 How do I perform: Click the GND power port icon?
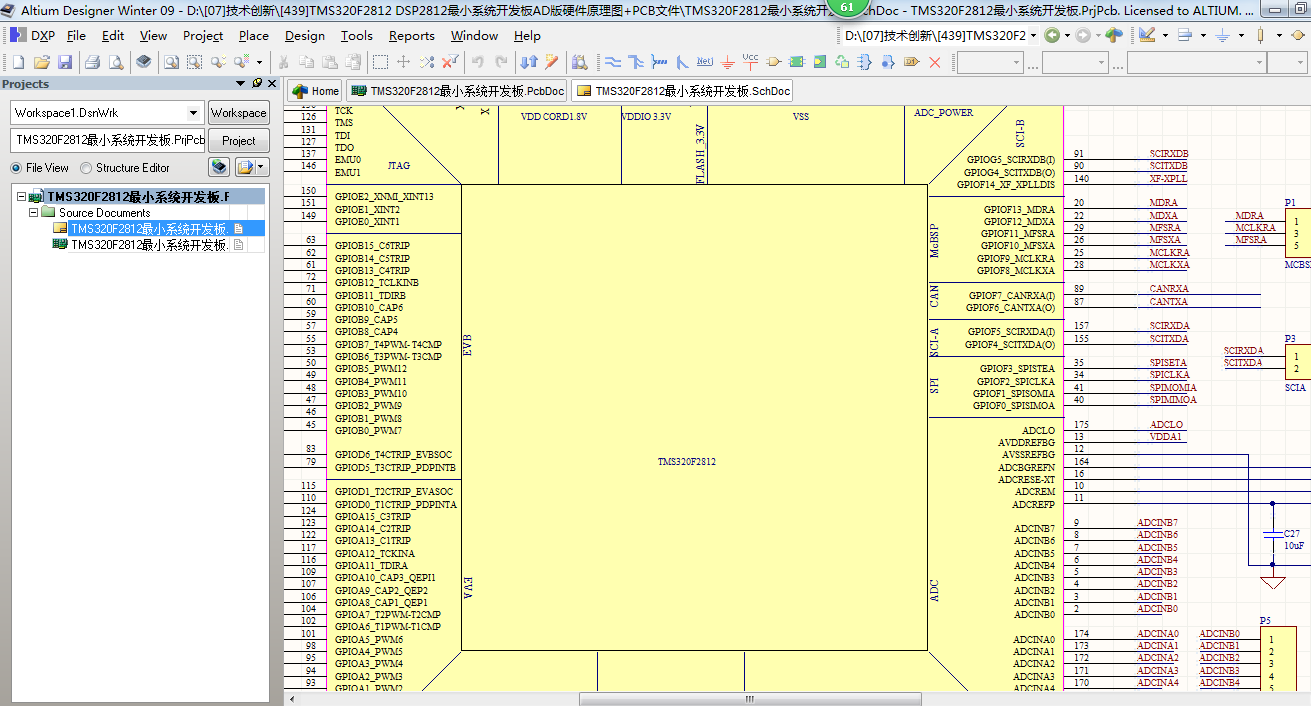727,62
